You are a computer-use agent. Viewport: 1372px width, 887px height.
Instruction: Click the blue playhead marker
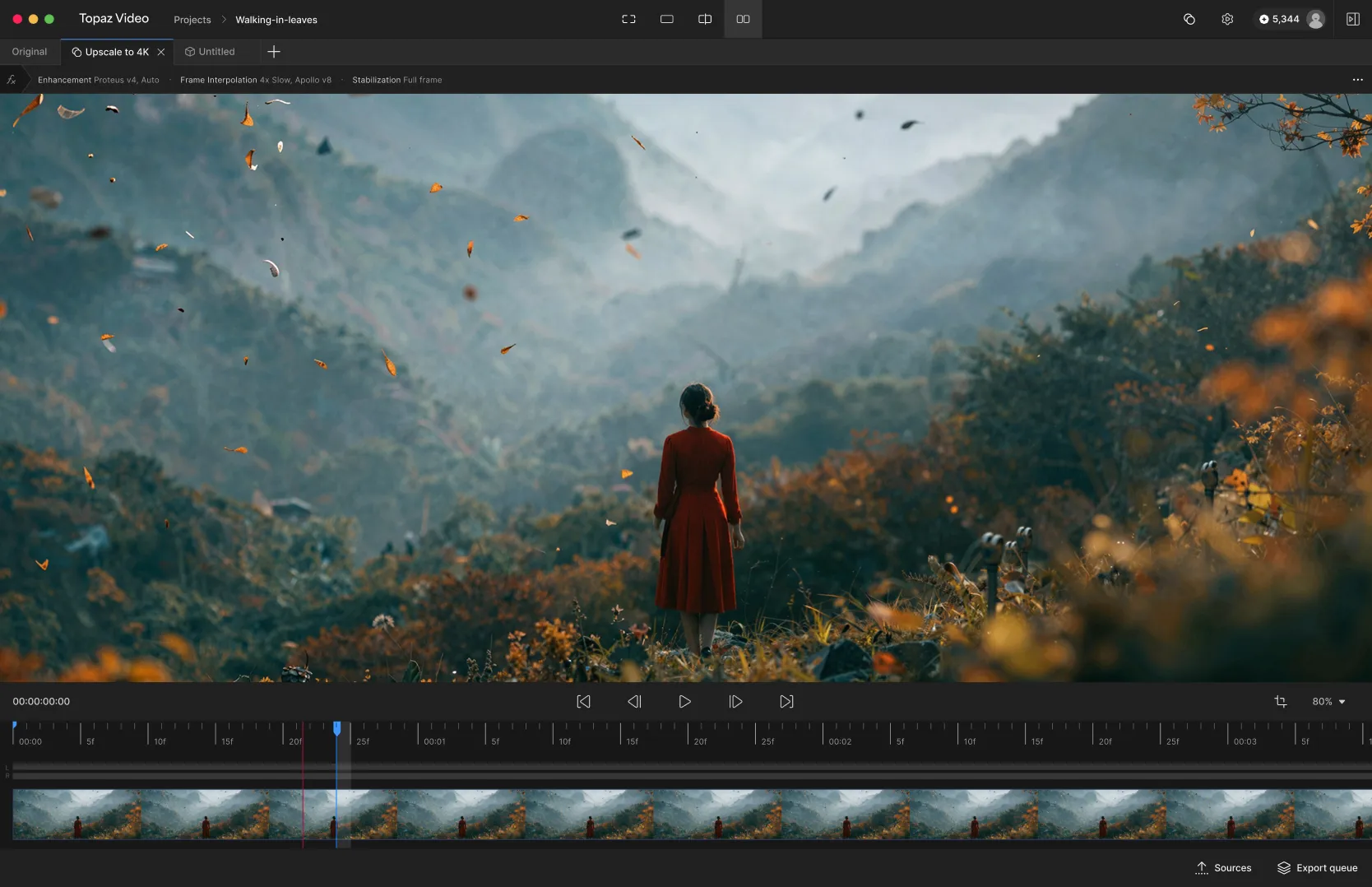(x=336, y=728)
